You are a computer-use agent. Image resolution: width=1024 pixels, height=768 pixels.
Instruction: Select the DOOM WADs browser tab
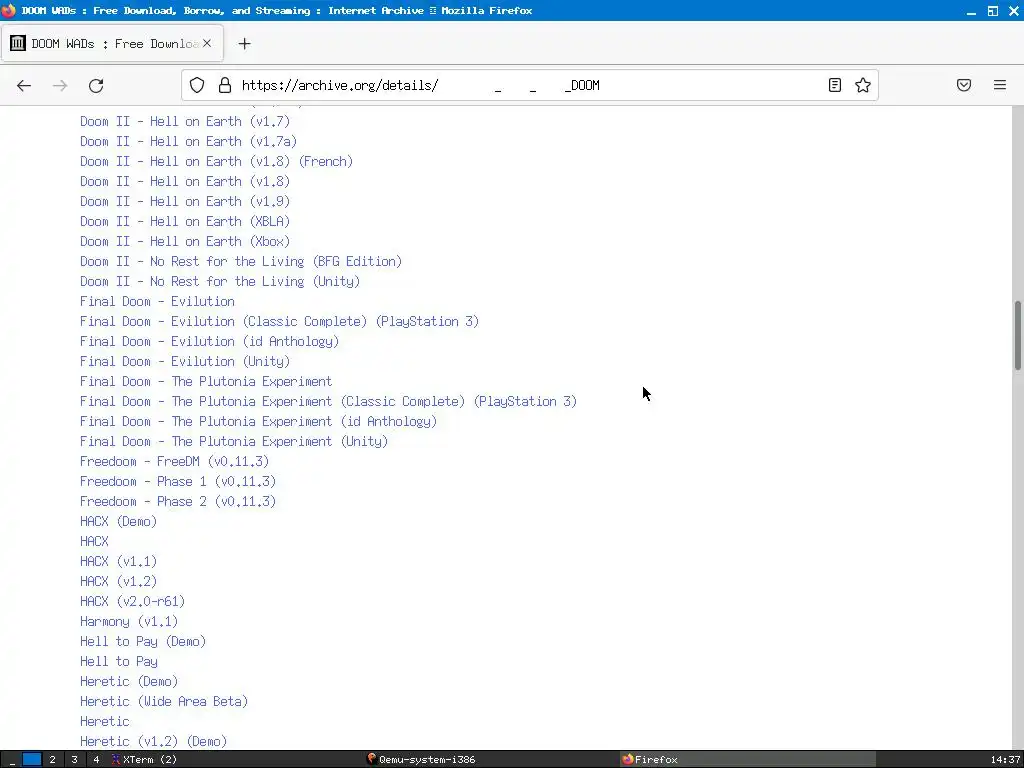(112, 44)
